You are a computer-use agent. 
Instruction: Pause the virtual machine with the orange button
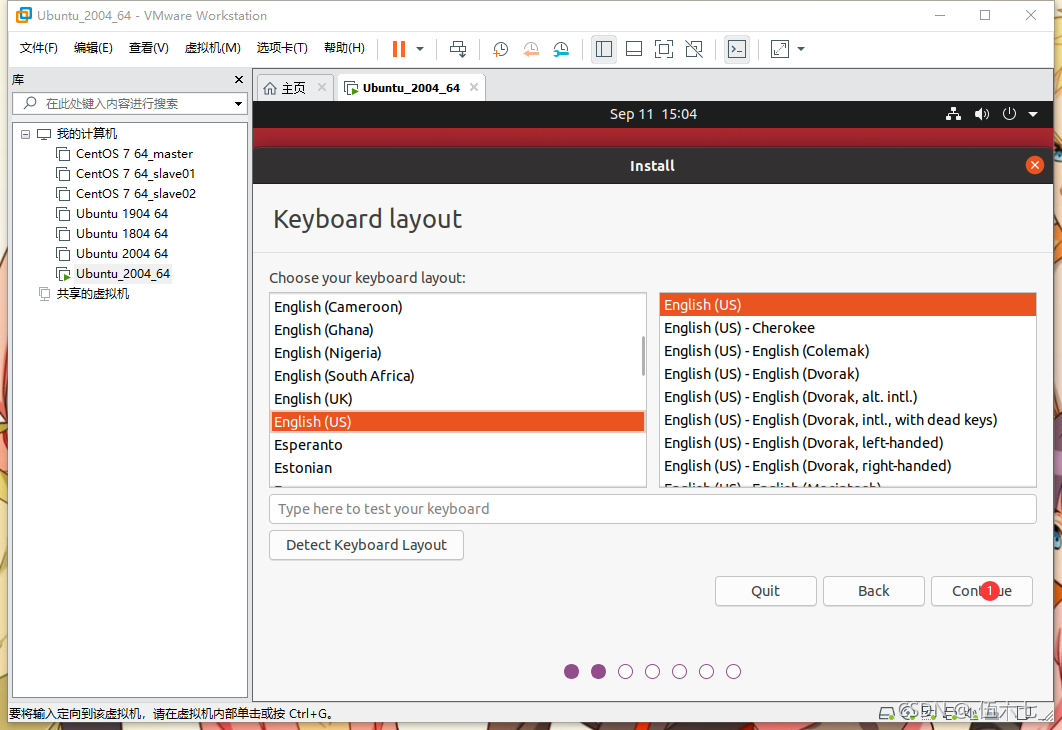(399, 49)
